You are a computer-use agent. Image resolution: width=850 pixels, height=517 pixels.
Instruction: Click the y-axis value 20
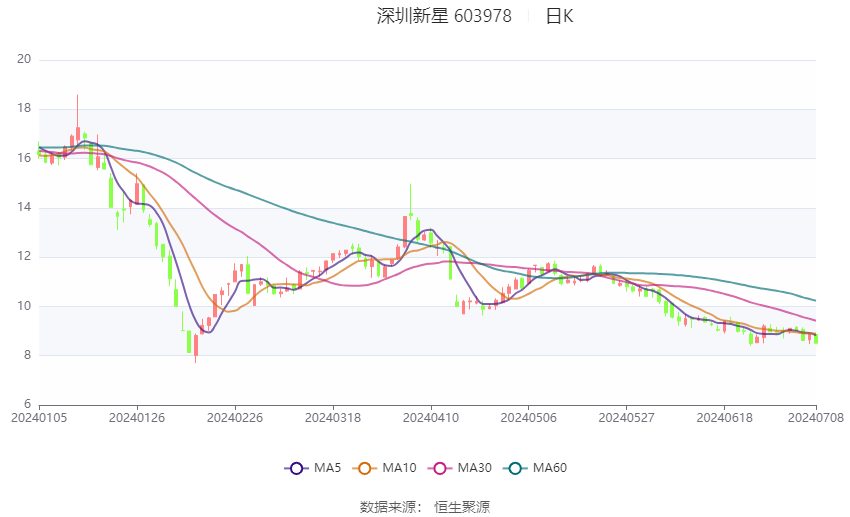point(24,59)
